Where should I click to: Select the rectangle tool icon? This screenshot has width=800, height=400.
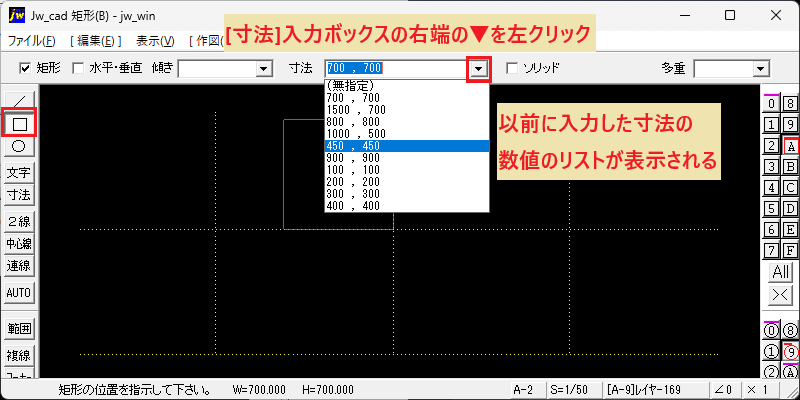click(19, 123)
